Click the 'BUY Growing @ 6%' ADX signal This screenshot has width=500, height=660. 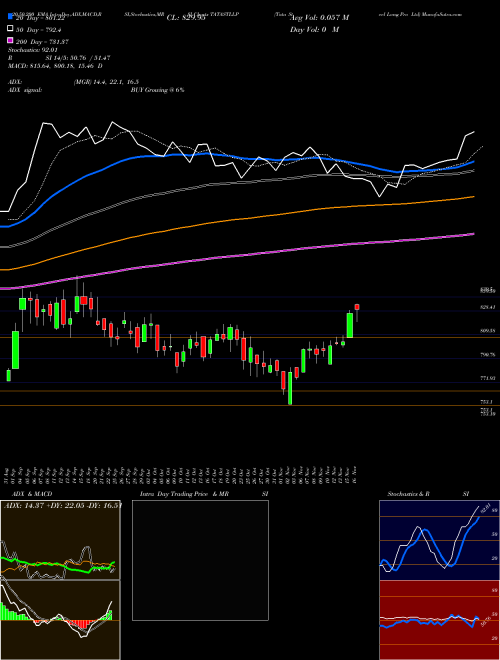157,90
